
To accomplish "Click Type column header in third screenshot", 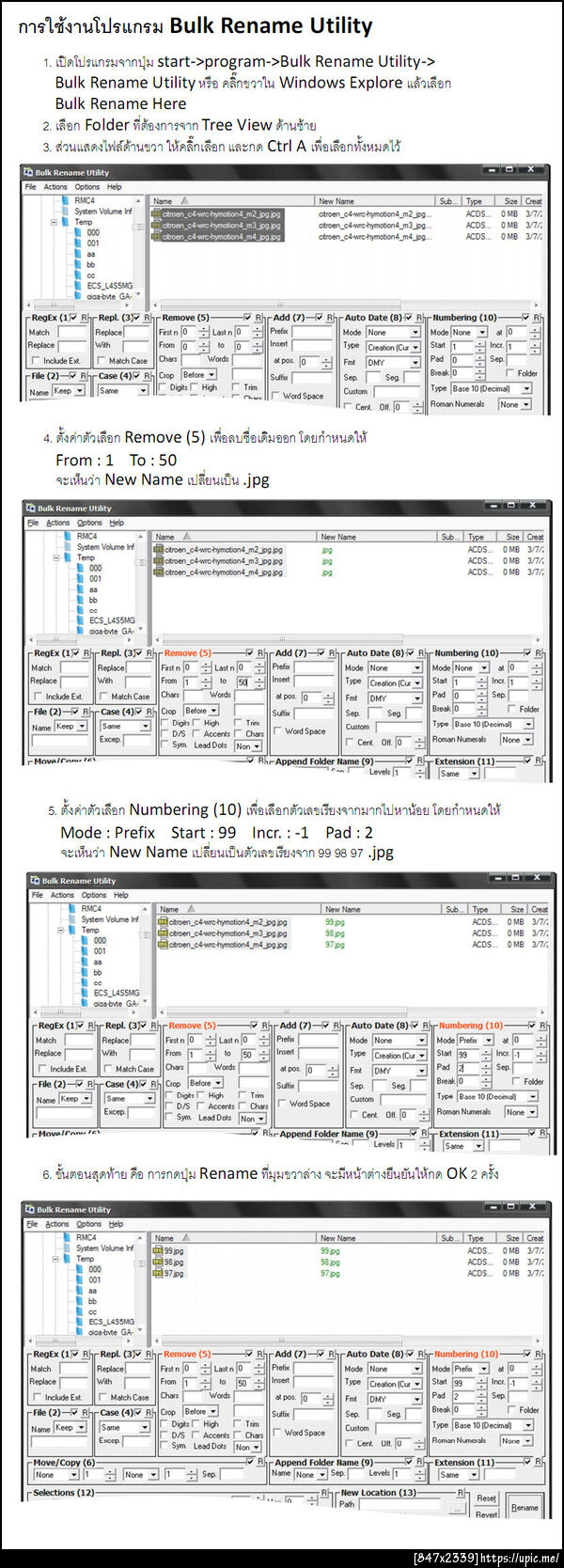I will pyautogui.click(x=482, y=909).
